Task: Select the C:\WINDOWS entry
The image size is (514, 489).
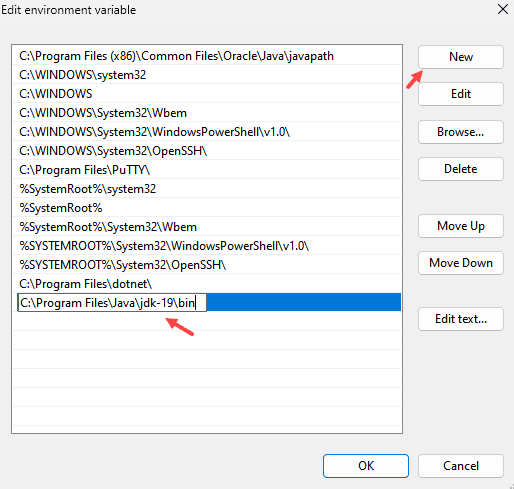Action: click(x=207, y=94)
